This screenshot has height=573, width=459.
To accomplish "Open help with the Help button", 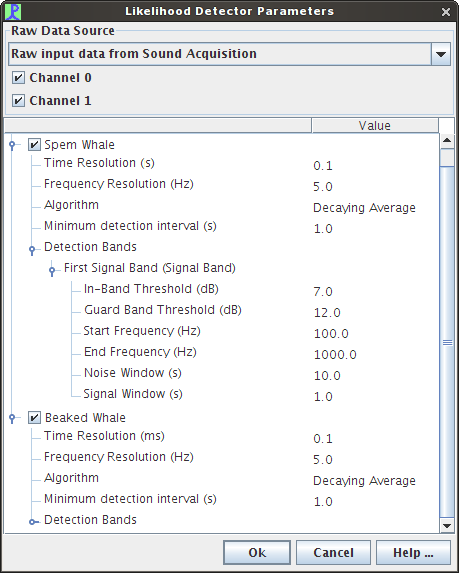I will [413, 553].
